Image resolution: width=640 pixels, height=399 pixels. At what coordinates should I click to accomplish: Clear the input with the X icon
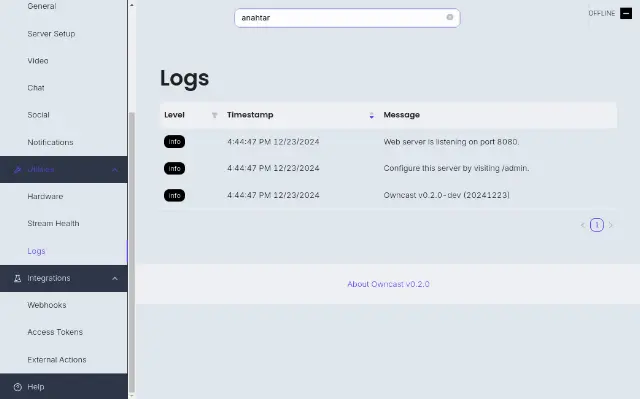[449, 17]
